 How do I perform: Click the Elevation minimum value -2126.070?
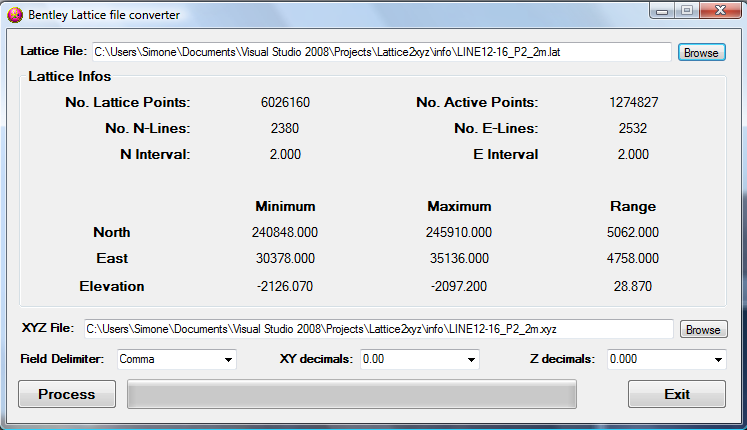click(x=285, y=286)
